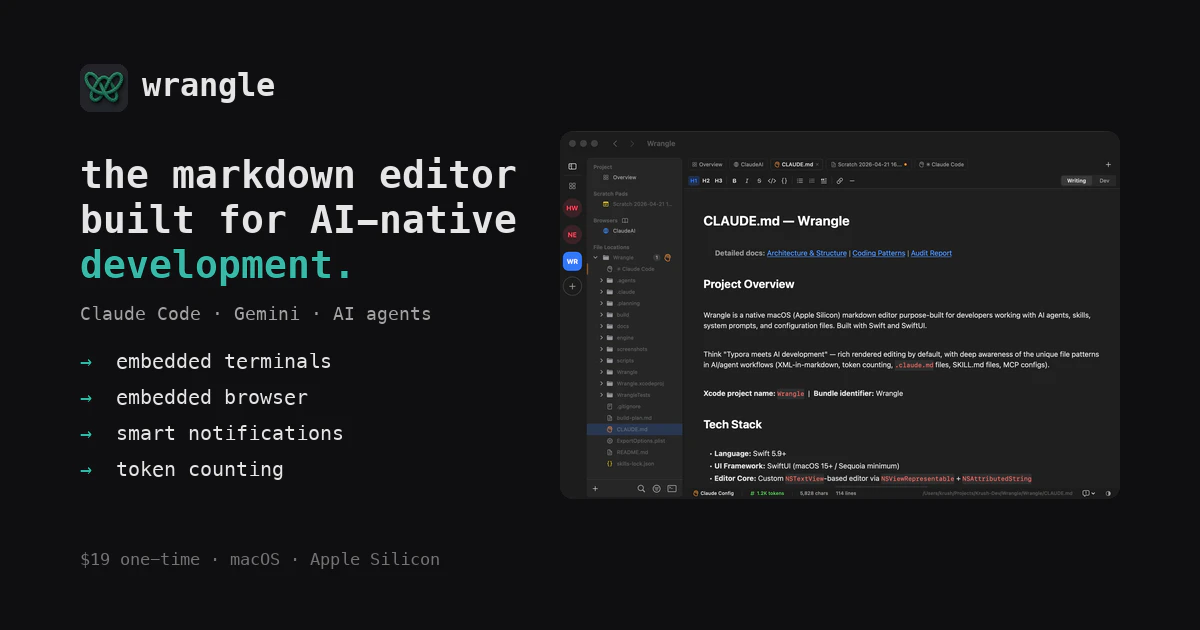Image resolution: width=1200 pixels, height=630 pixels.
Task: Open the filter icon in sidebar footer
Action: coord(657,489)
